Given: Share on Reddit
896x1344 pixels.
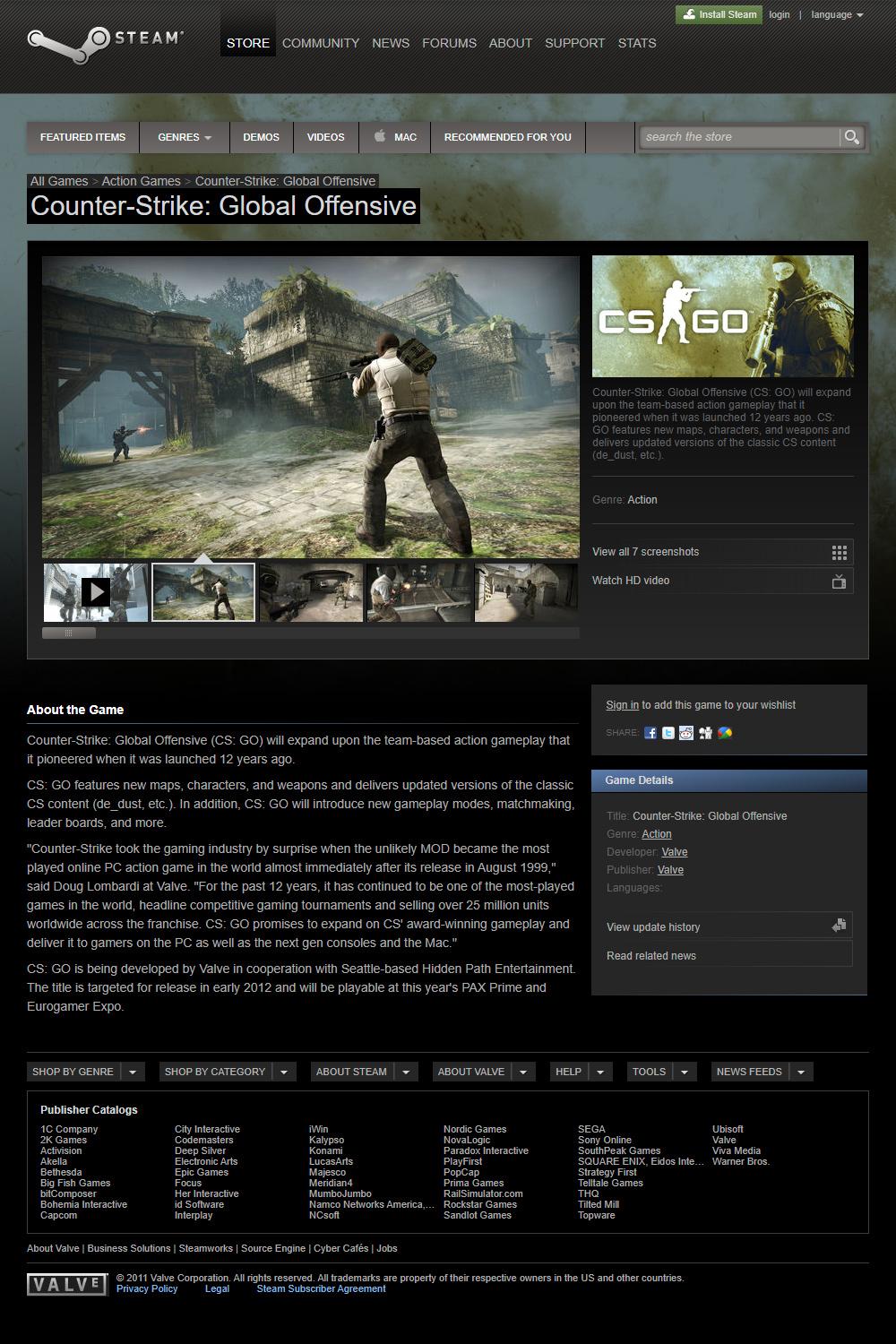Looking at the screenshot, I should [x=686, y=733].
